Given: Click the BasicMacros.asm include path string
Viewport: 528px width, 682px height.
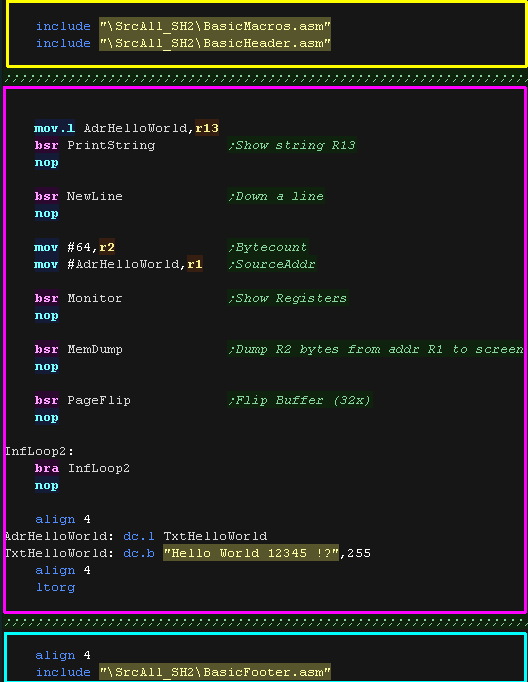Looking at the screenshot, I should (215, 26).
